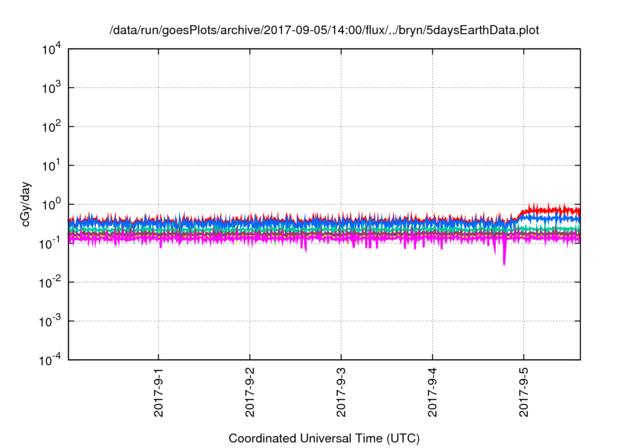Click the 2017-9-3 date tick label
640x448 pixels.
pyautogui.click(x=341, y=392)
